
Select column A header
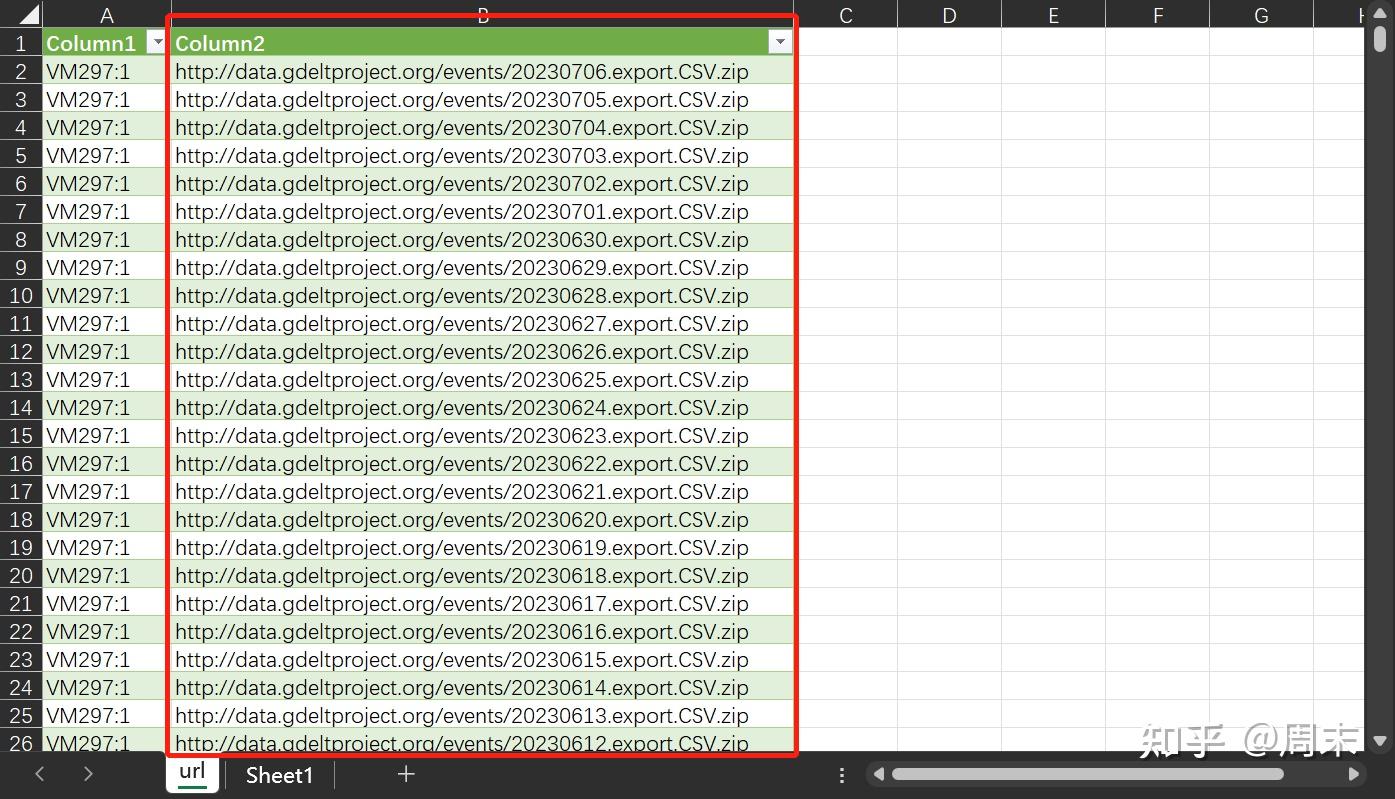pyautogui.click(x=107, y=15)
